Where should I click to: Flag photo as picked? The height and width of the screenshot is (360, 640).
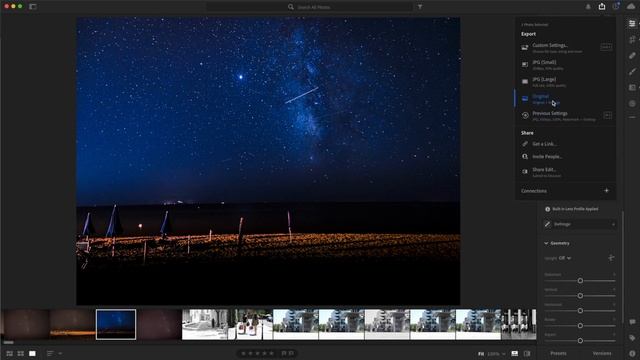284,353
